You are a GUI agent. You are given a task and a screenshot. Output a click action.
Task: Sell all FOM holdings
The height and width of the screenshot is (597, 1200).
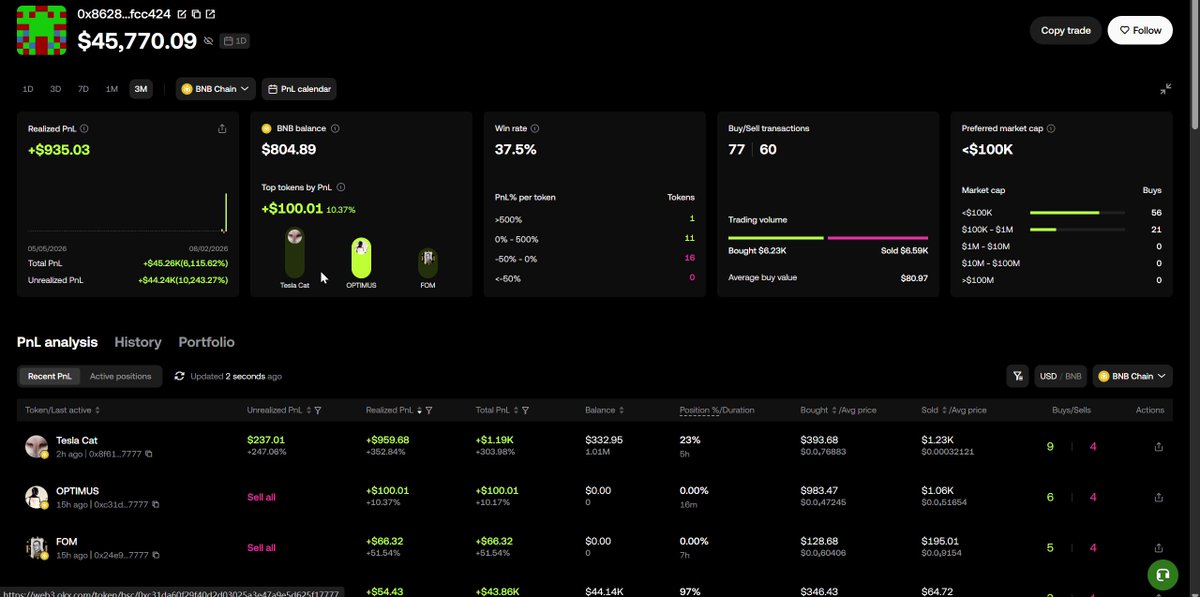coord(262,548)
